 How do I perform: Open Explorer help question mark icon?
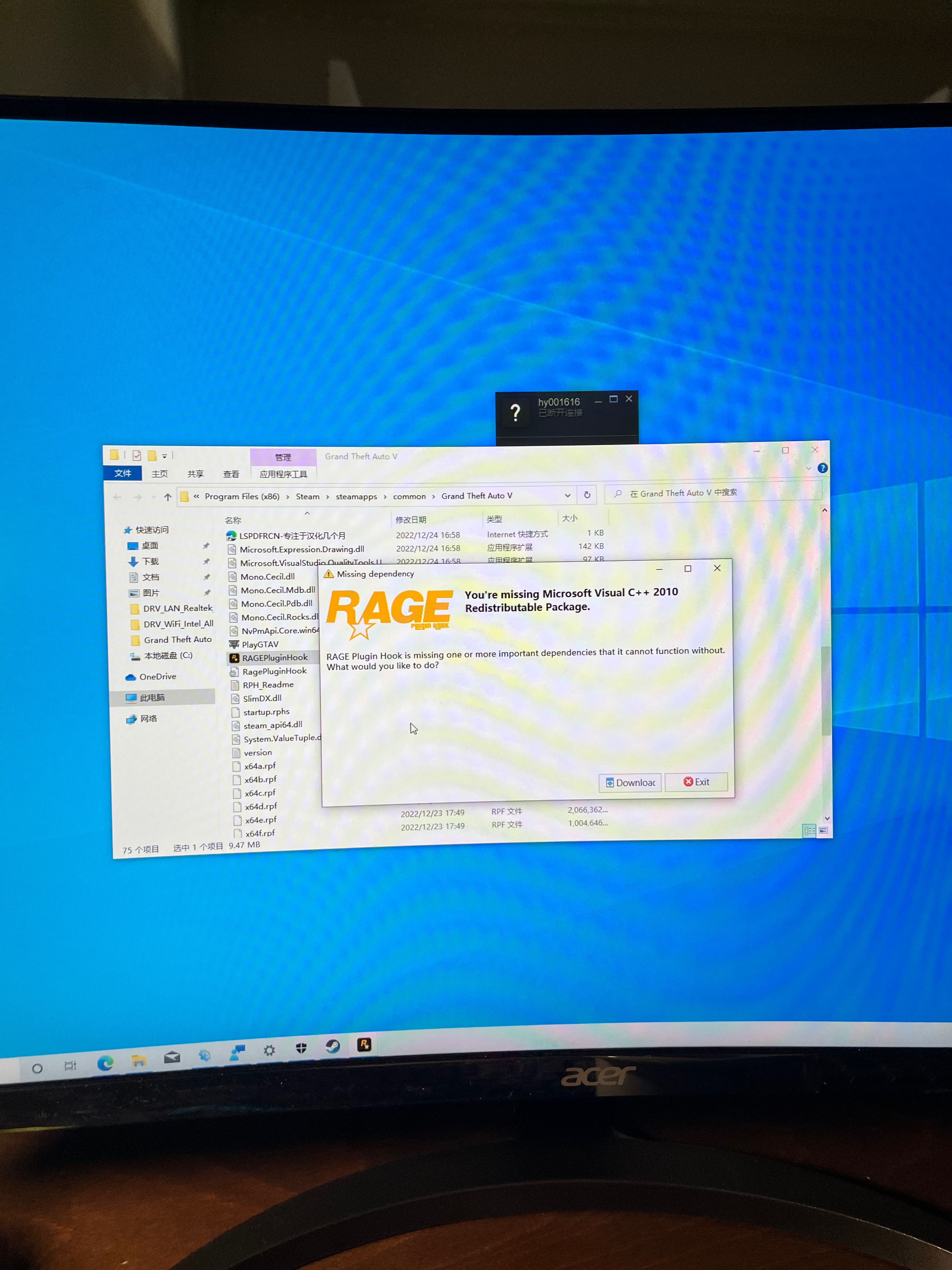point(822,468)
